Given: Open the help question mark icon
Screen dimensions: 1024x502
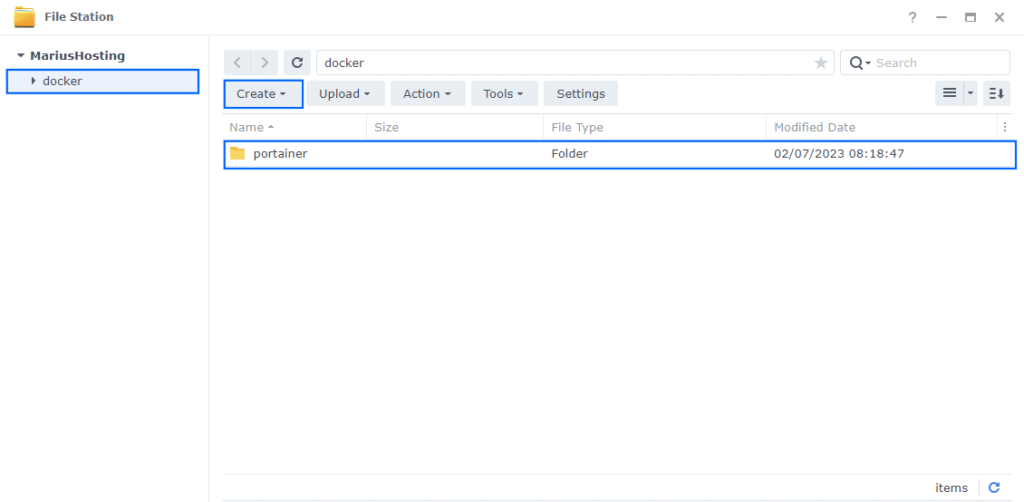Looking at the screenshot, I should click(x=912, y=17).
